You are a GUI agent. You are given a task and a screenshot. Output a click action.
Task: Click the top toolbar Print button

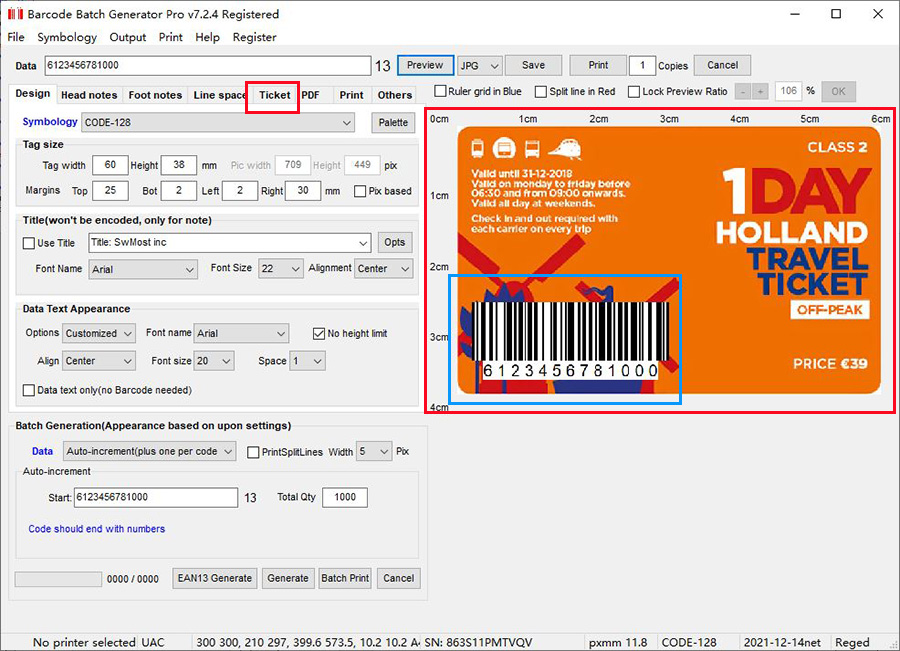598,65
